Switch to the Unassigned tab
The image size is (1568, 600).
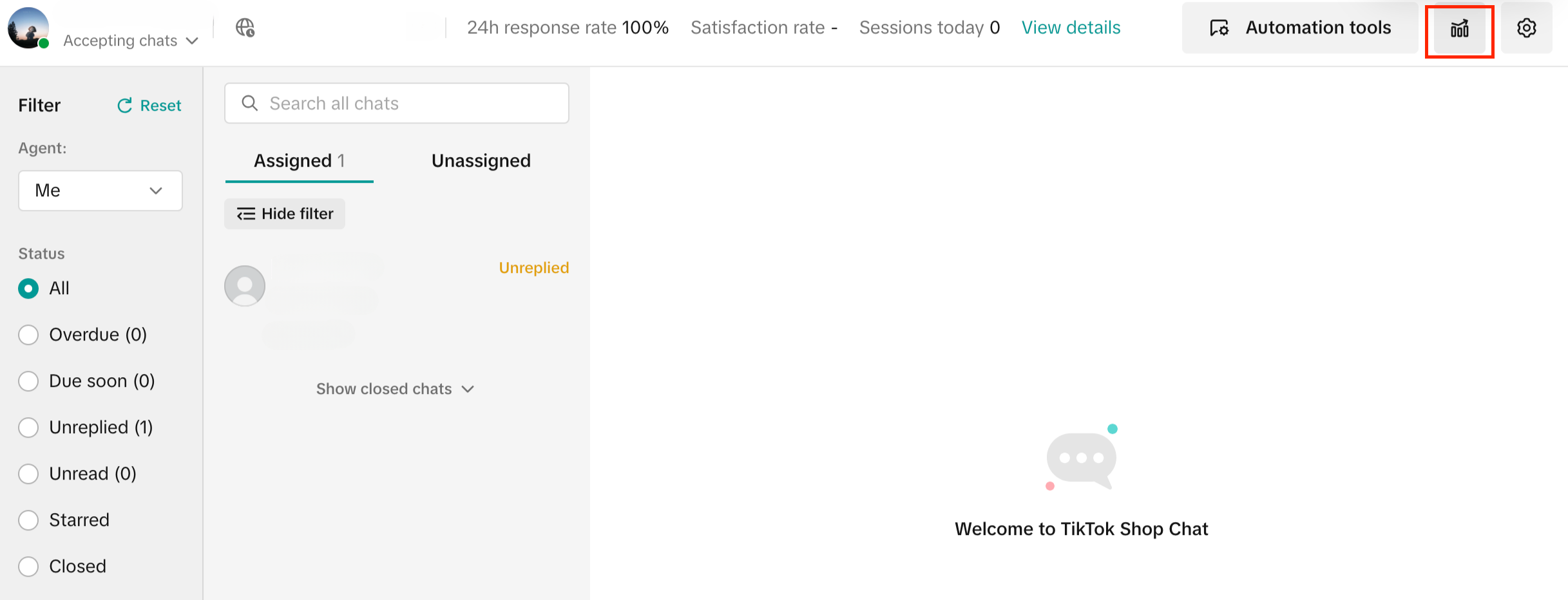pyautogui.click(x=481, y=161)
